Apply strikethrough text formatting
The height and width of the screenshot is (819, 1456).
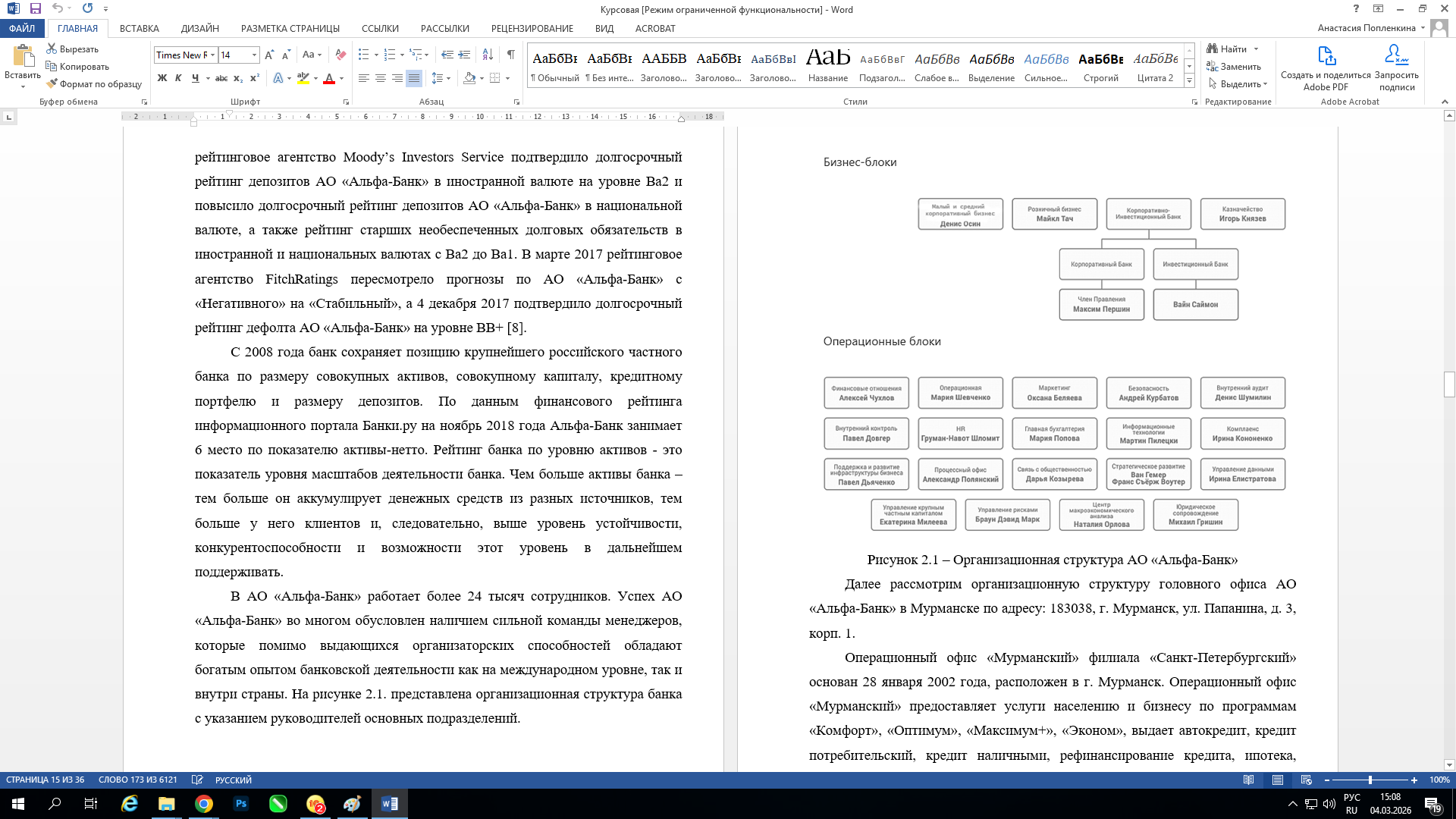[x=221, y=78]
